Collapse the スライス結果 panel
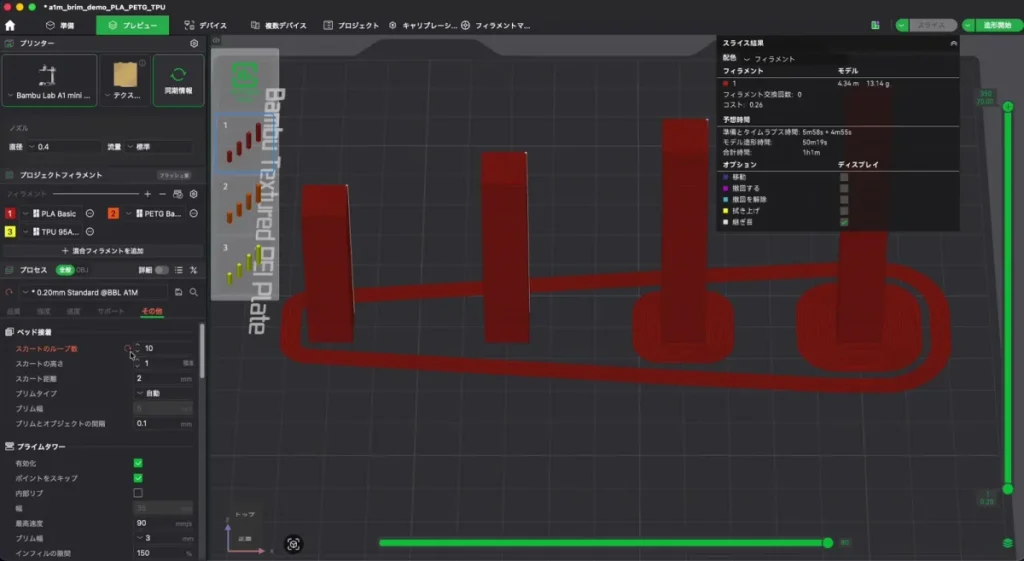The image size is (1024, 561). (953, 43)
